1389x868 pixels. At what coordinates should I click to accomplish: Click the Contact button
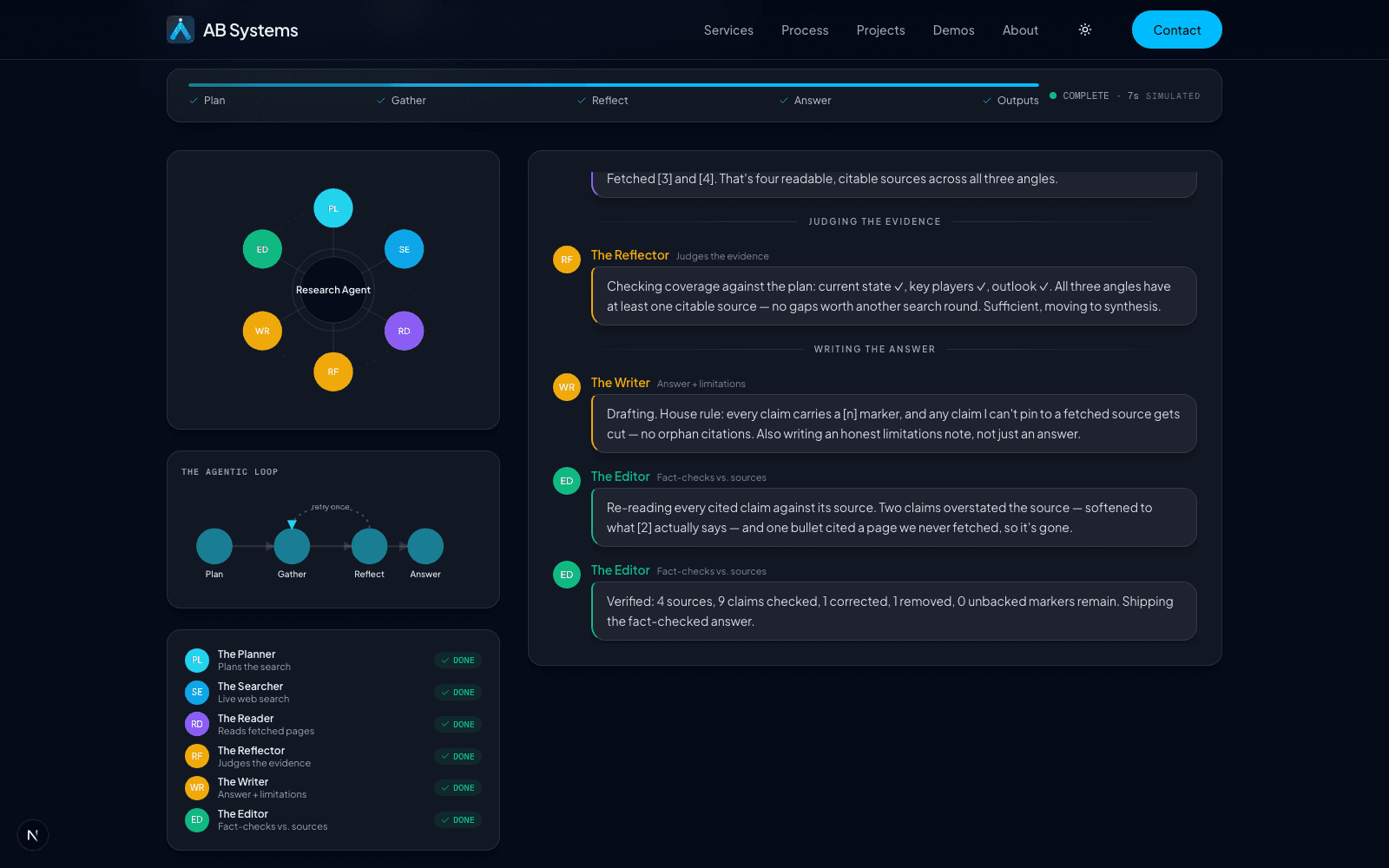click(1177, 30)
